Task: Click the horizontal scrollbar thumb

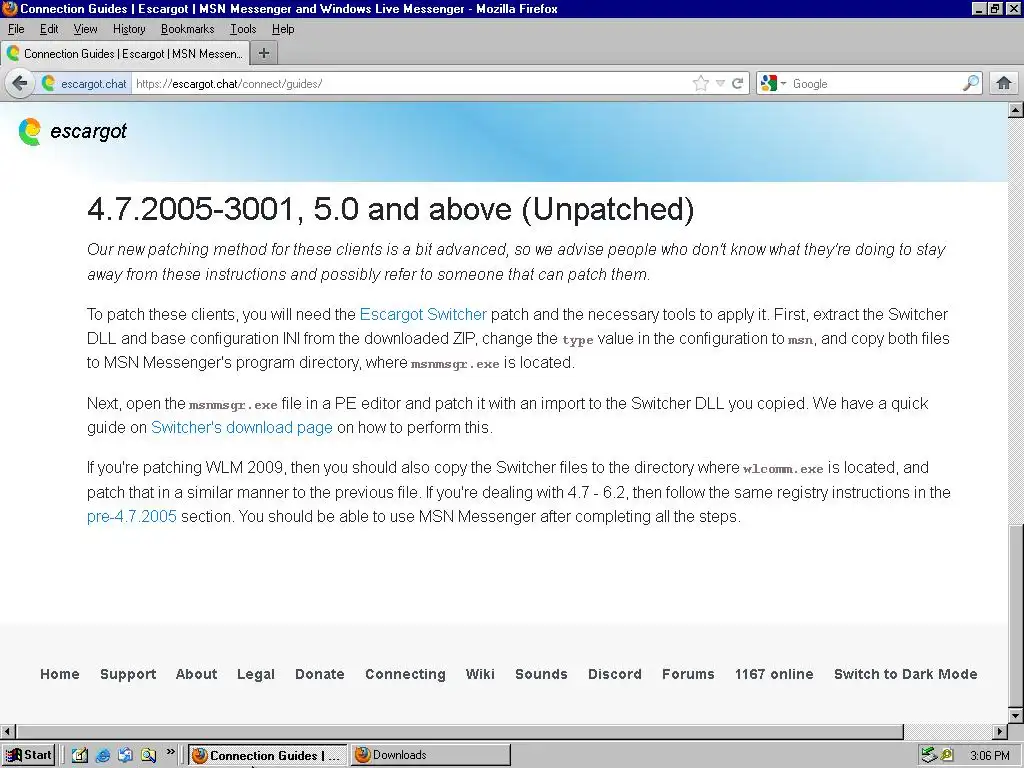Action: point(459,731)
